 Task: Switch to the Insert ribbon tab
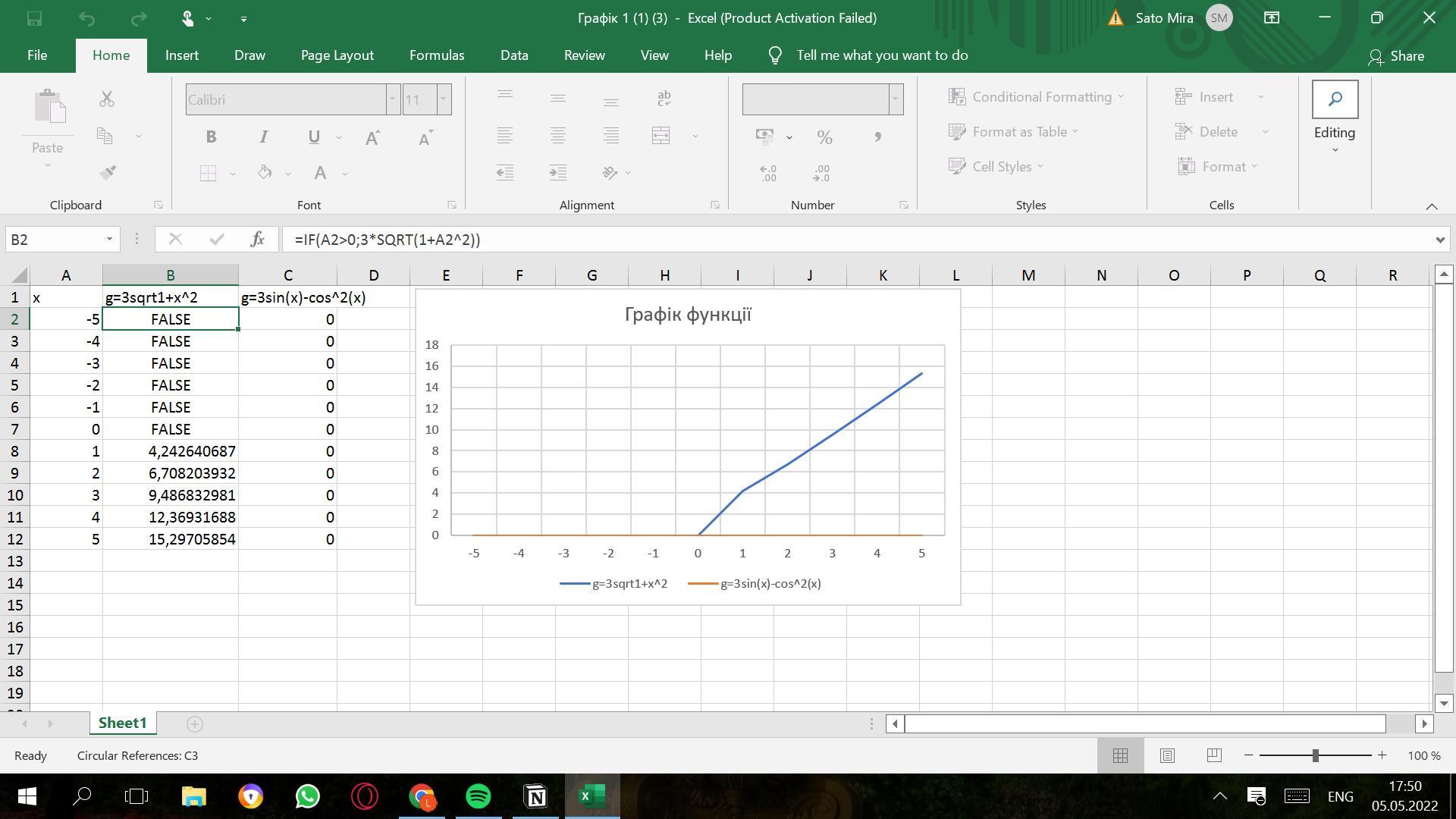pos(182,55)
